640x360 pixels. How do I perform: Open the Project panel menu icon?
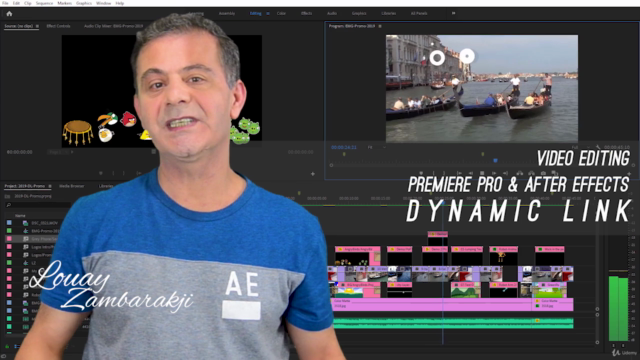[50, 186]
